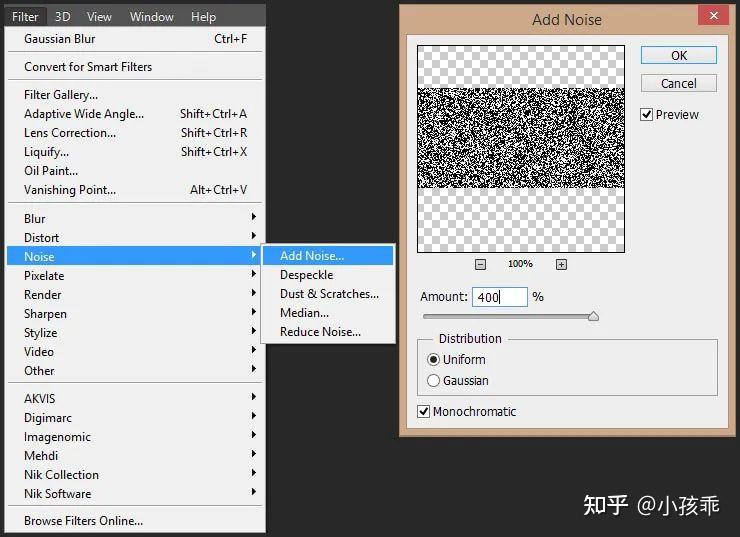The height and width of the screenshot is (537, 740).
Task: Expand the Distort submenu arrow
Action: [x=253, y=235]
